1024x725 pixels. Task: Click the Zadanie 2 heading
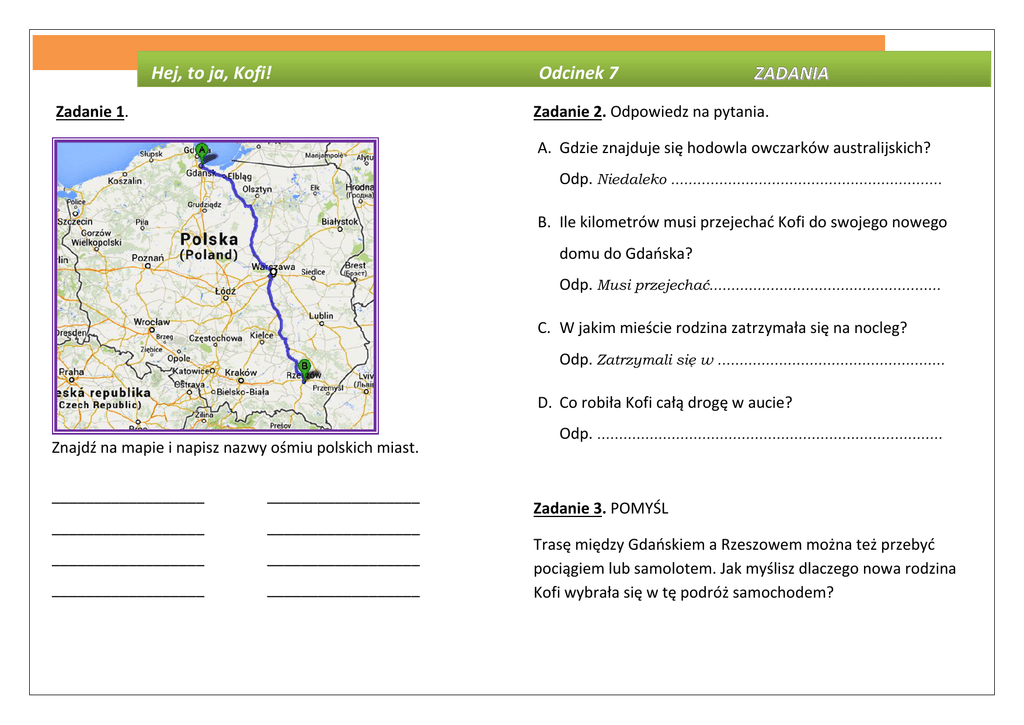click(x=569, y=111)
